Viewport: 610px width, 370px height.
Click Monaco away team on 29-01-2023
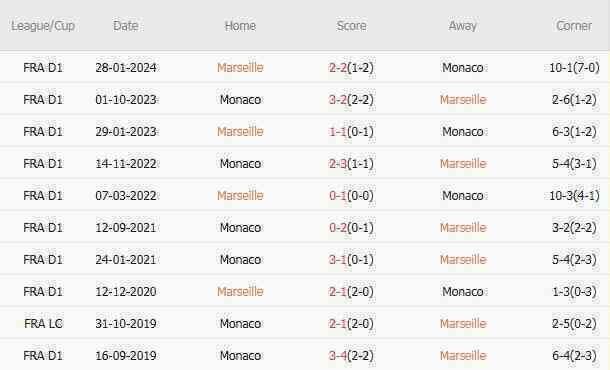[463, 132]
